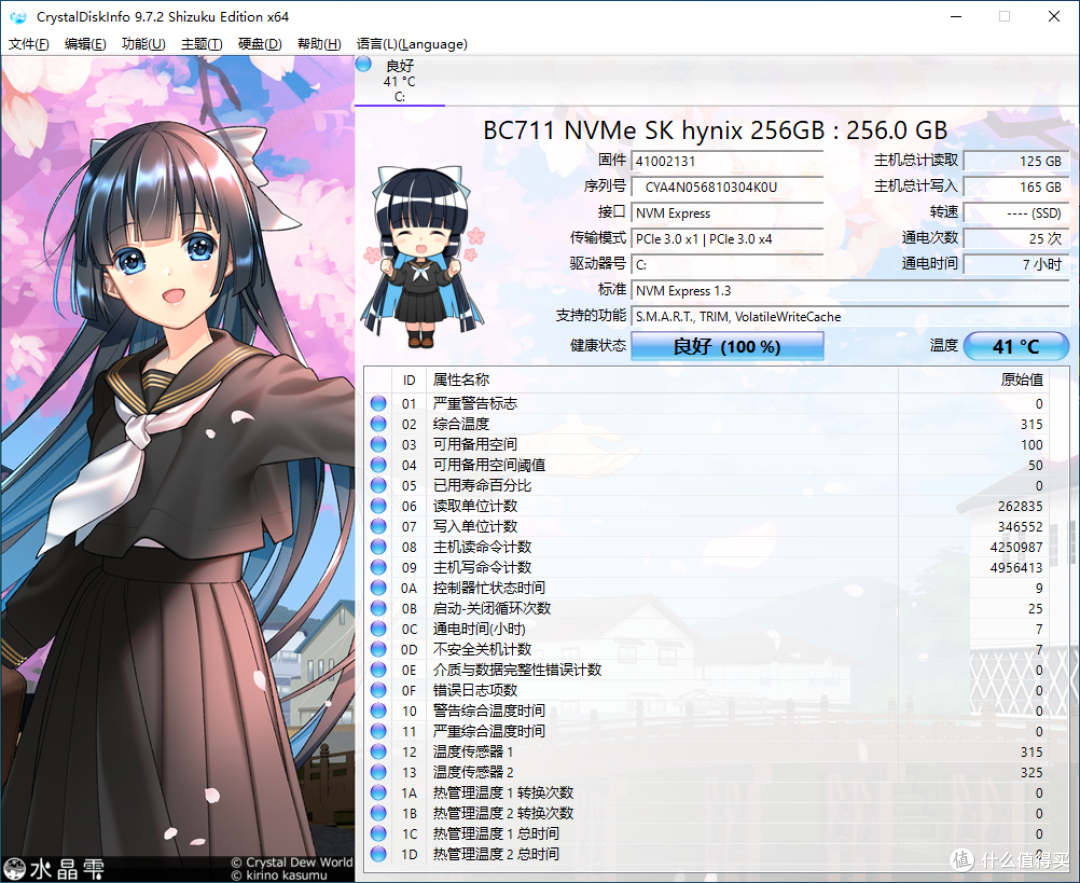Click the 41 °C temperature button
This screenshot has width=1080, height=883.
click(x=1016, y=346)
